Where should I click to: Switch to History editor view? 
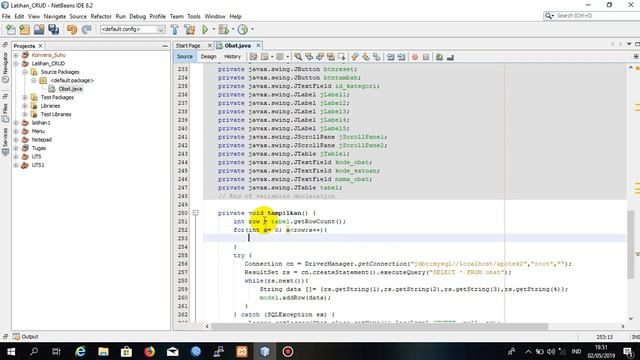coord(233,57)
